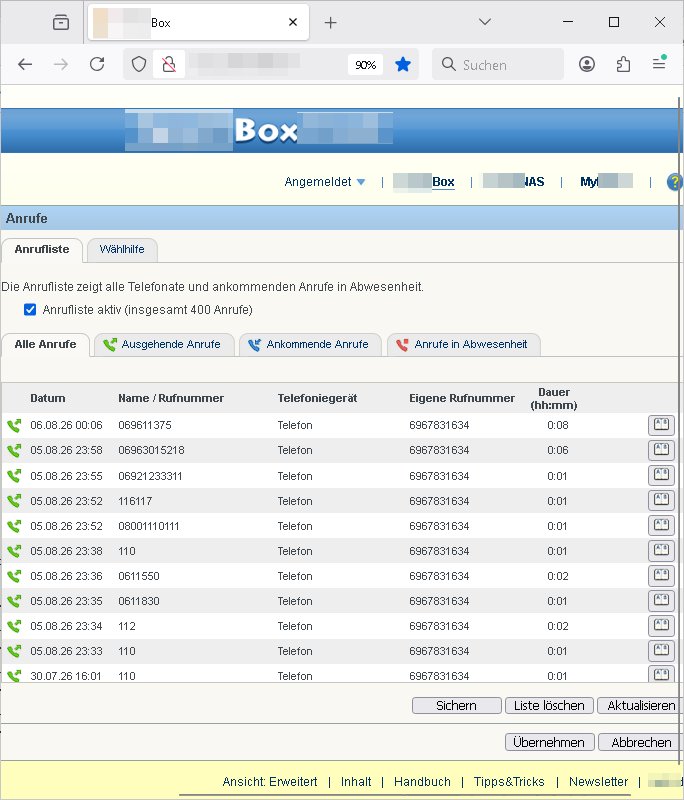684x800 pixels.
Task: Click the Name / Rufnummer column header
Action: (x=171, y=398)
